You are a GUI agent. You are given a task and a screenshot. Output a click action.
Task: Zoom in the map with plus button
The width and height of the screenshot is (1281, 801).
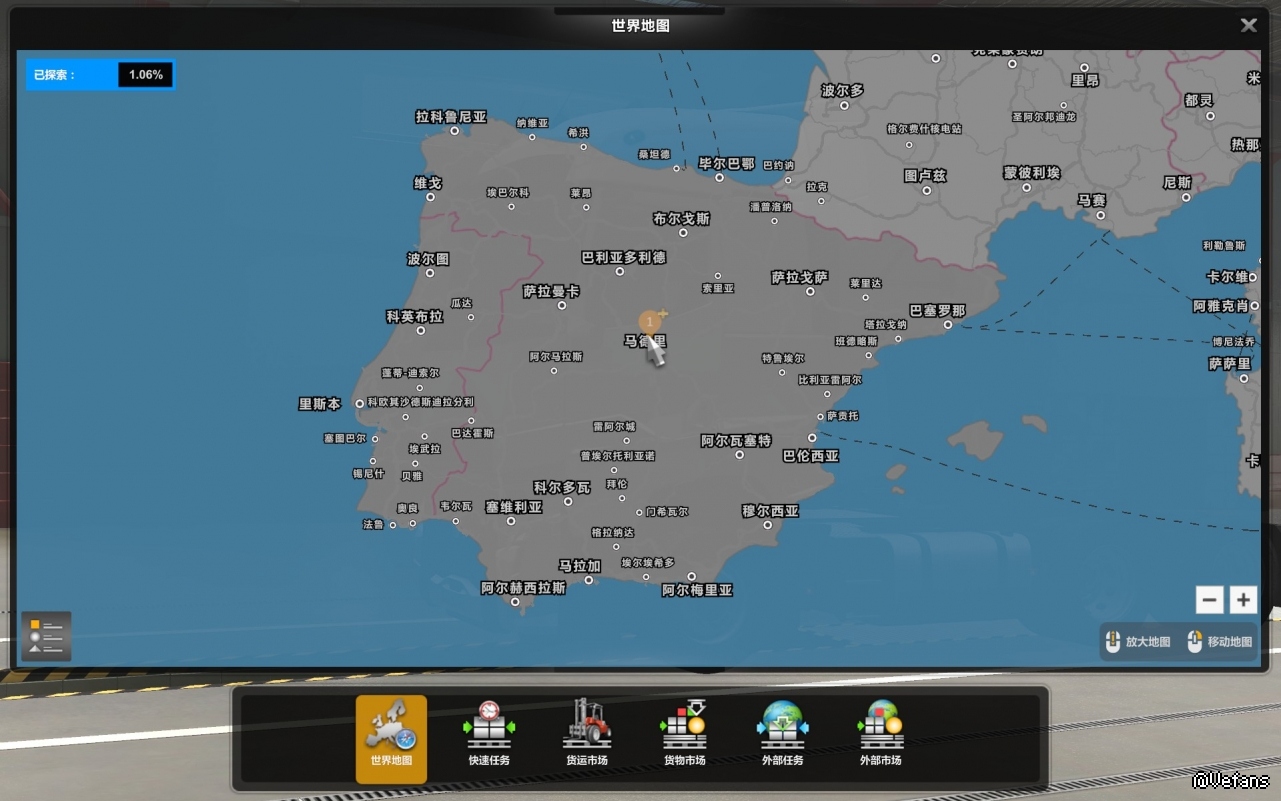(1243, 600)
